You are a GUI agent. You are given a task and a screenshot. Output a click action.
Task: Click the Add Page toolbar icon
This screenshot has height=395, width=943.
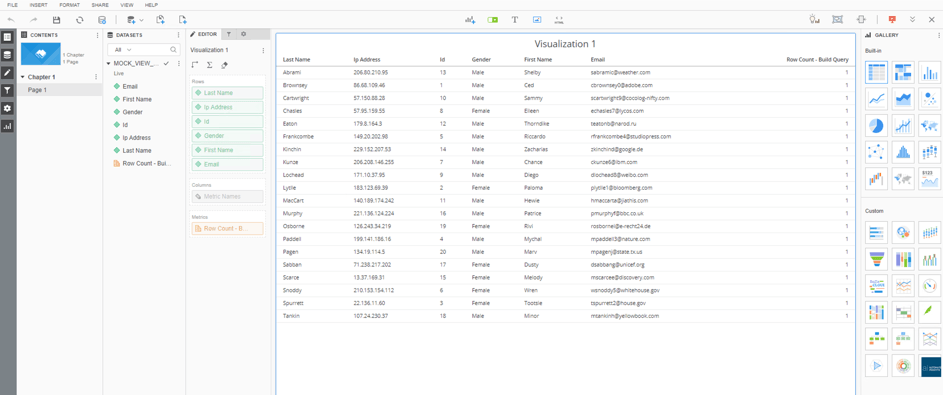(182, 20)
